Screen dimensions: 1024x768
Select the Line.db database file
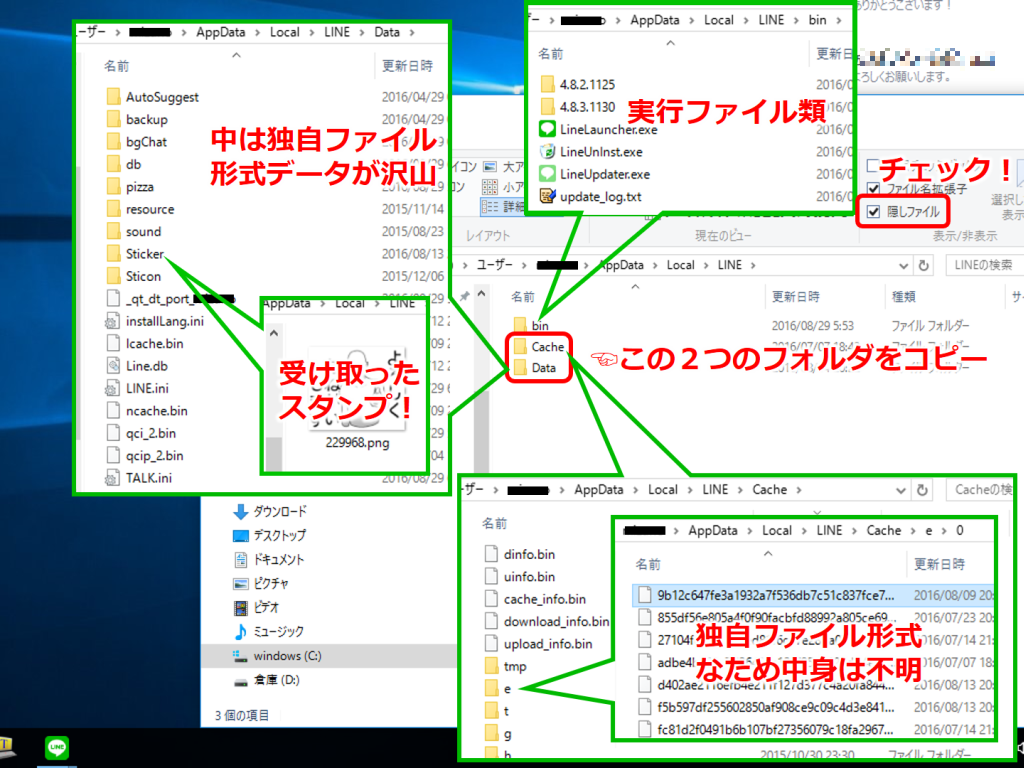pyautogui.click(x=137, y=366)
